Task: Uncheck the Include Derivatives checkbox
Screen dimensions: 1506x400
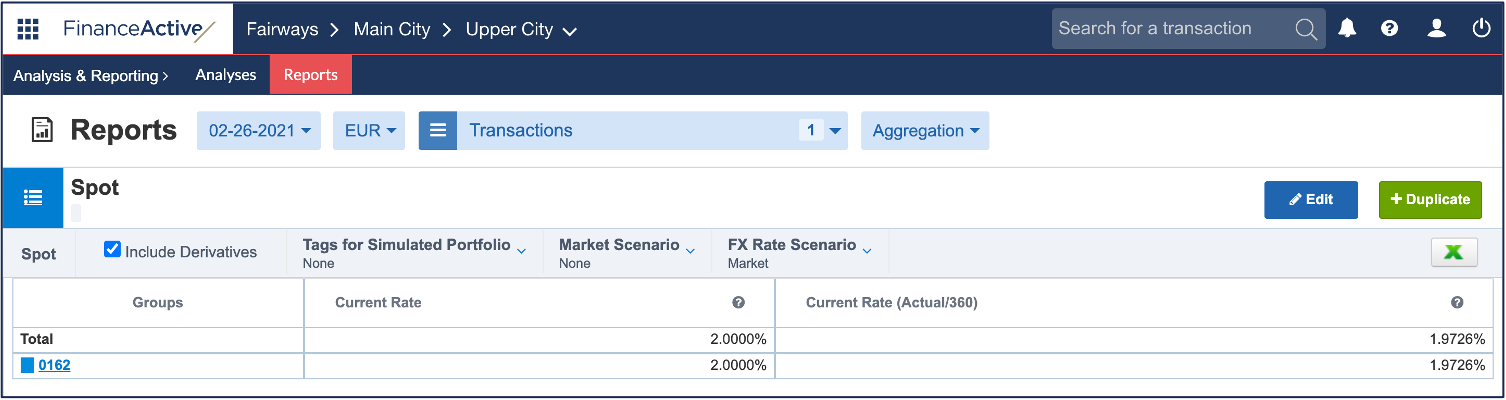Action: coord(113,250)
